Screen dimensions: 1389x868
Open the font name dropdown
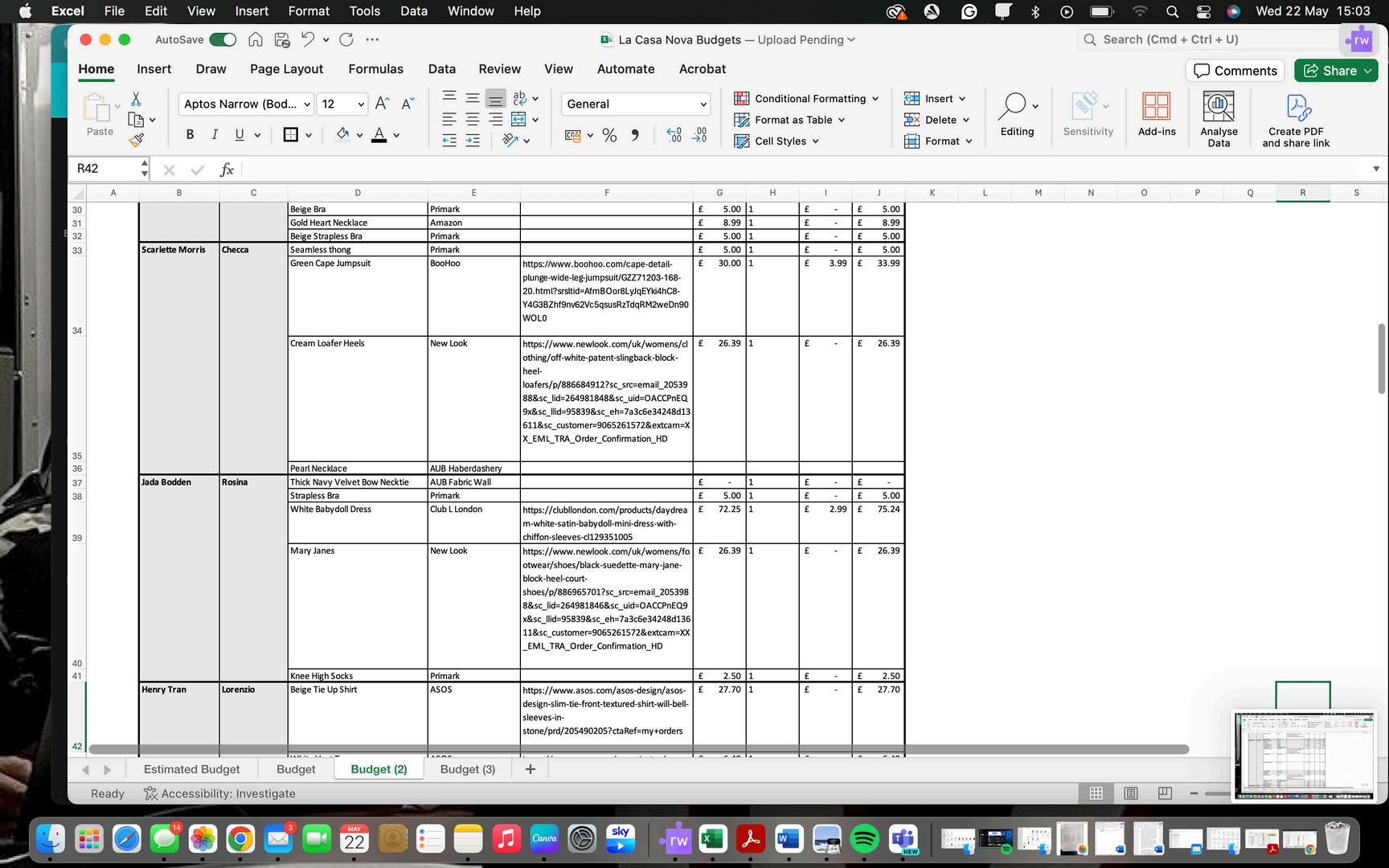pyautogui.click(x=306, y=104)
